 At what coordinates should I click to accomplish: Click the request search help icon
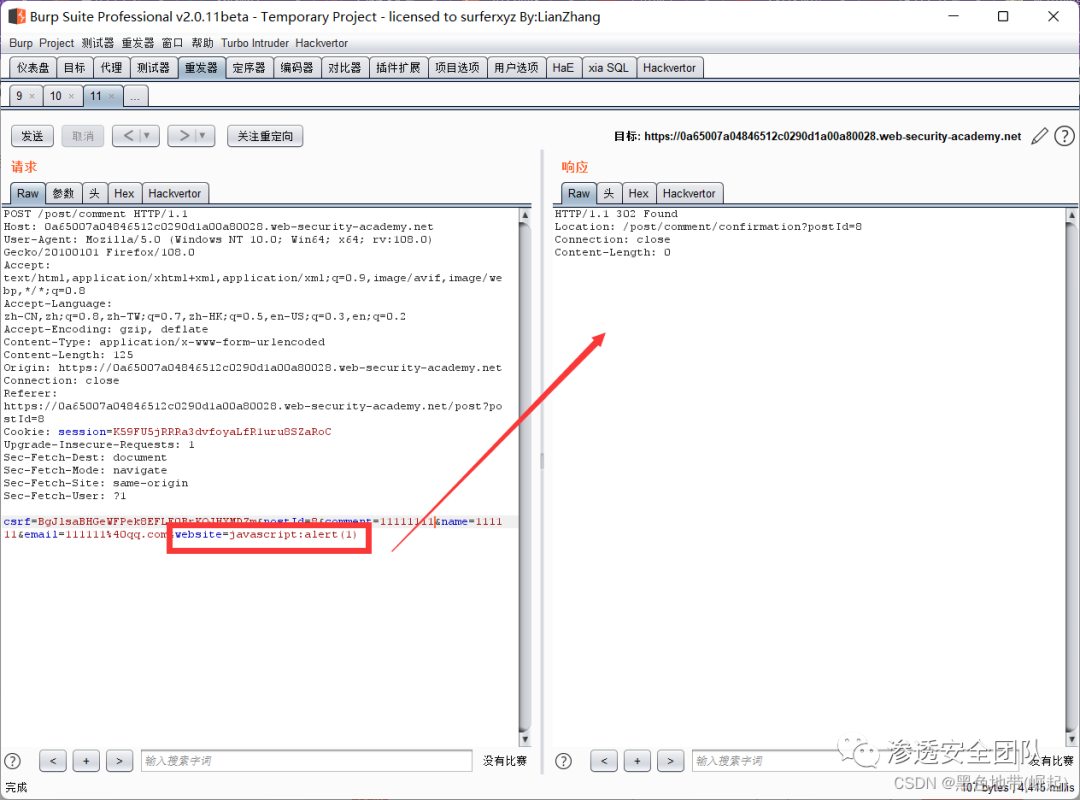coord(12,761)
